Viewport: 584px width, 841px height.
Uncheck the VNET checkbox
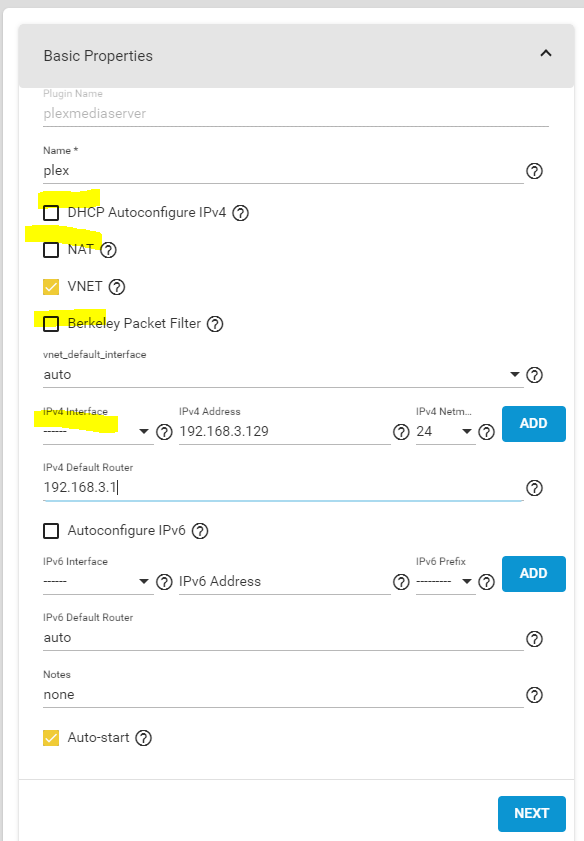[51, 287]
